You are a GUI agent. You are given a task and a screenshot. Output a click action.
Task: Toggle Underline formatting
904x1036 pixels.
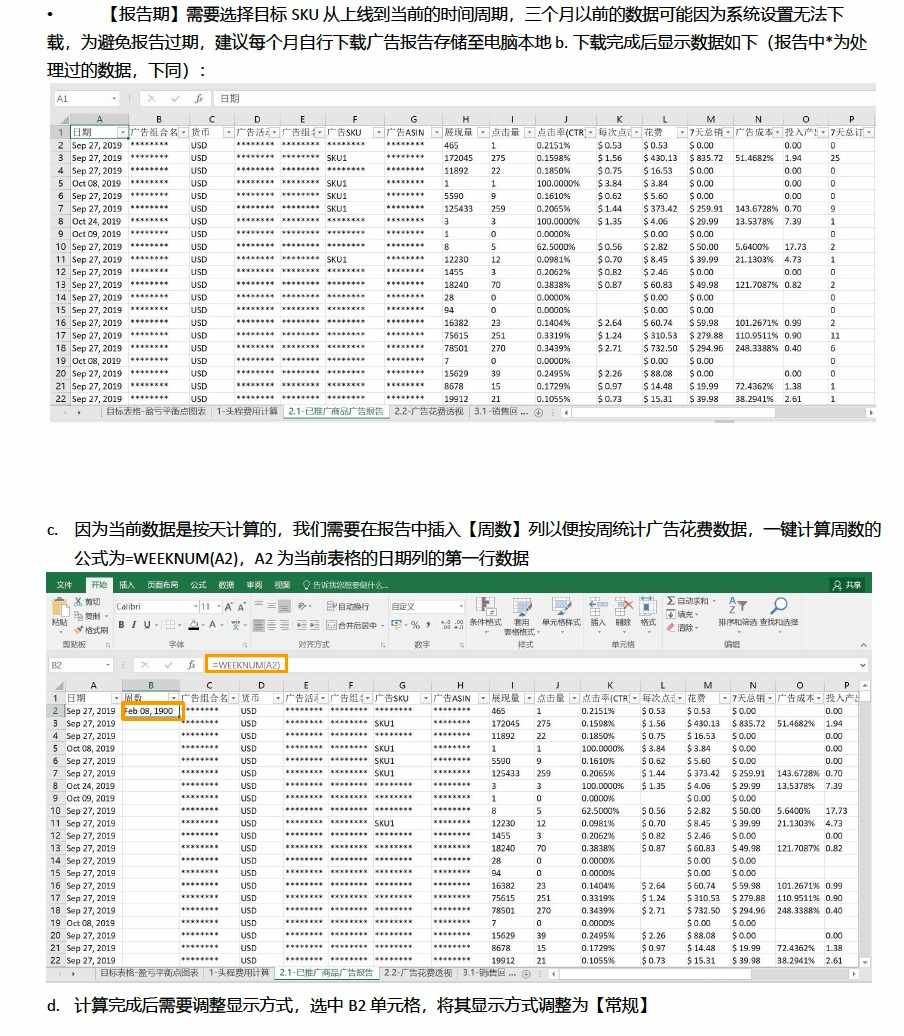tap(147, 624)
